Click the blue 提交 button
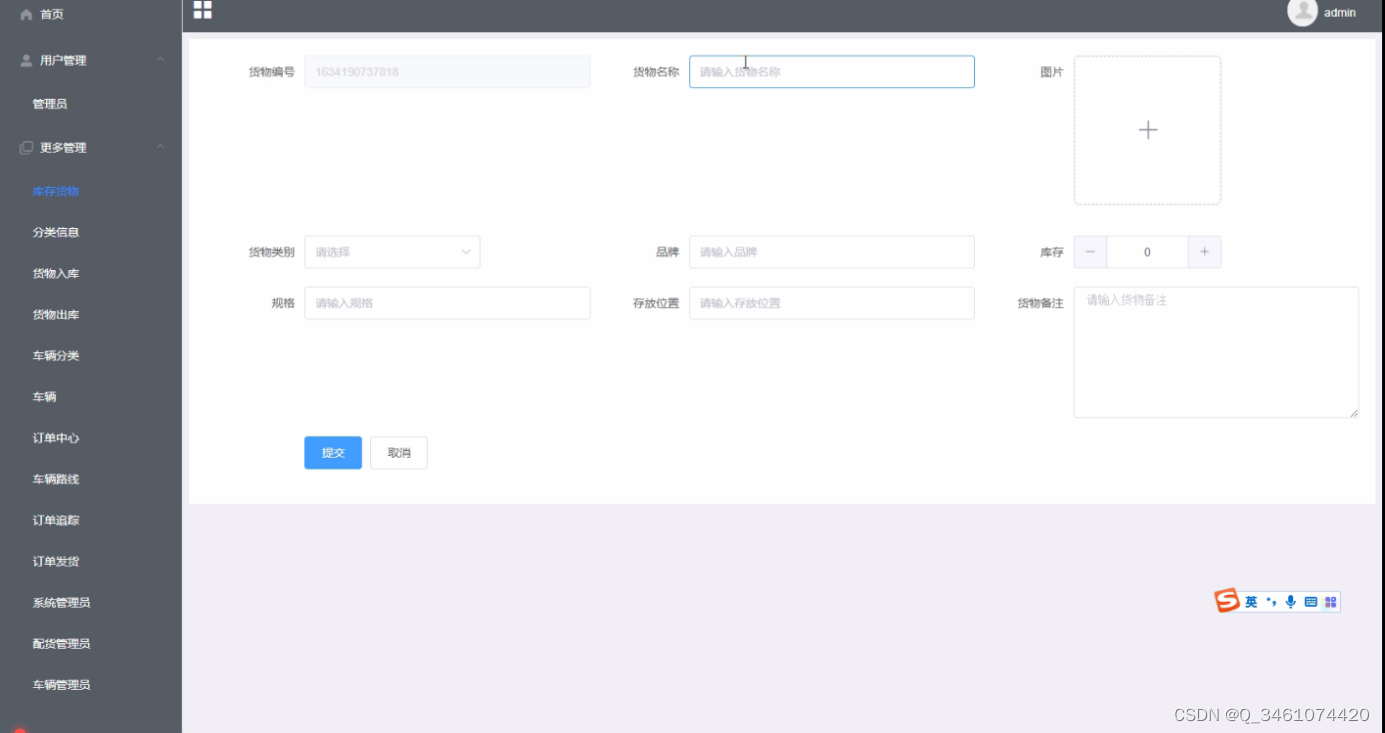The width and height of the screenshot is (1385, 733). tap(333, 453)
